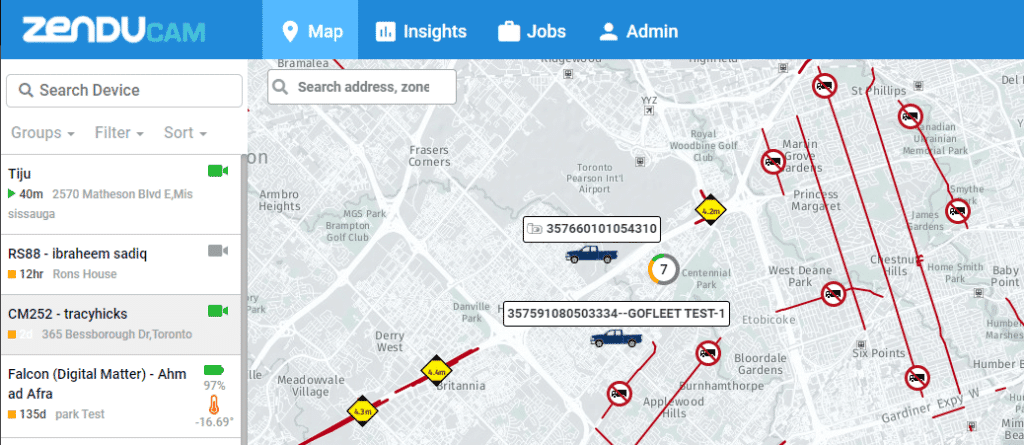Click the orange thermometer temperature icon
Viewport: 1024px width, 445px height.
click(x=214, y=405)
